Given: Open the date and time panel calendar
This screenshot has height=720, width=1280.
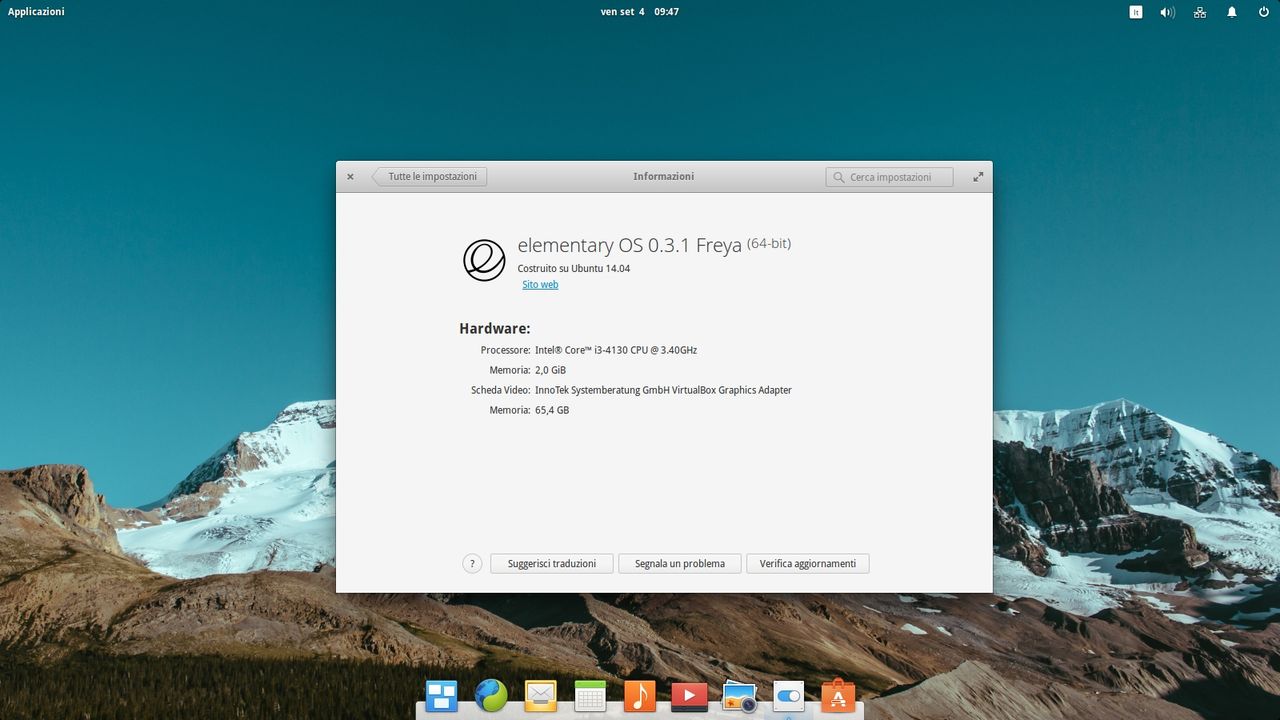Looking at the screenshot, I should pyautogui.click(x=640, y=12).
